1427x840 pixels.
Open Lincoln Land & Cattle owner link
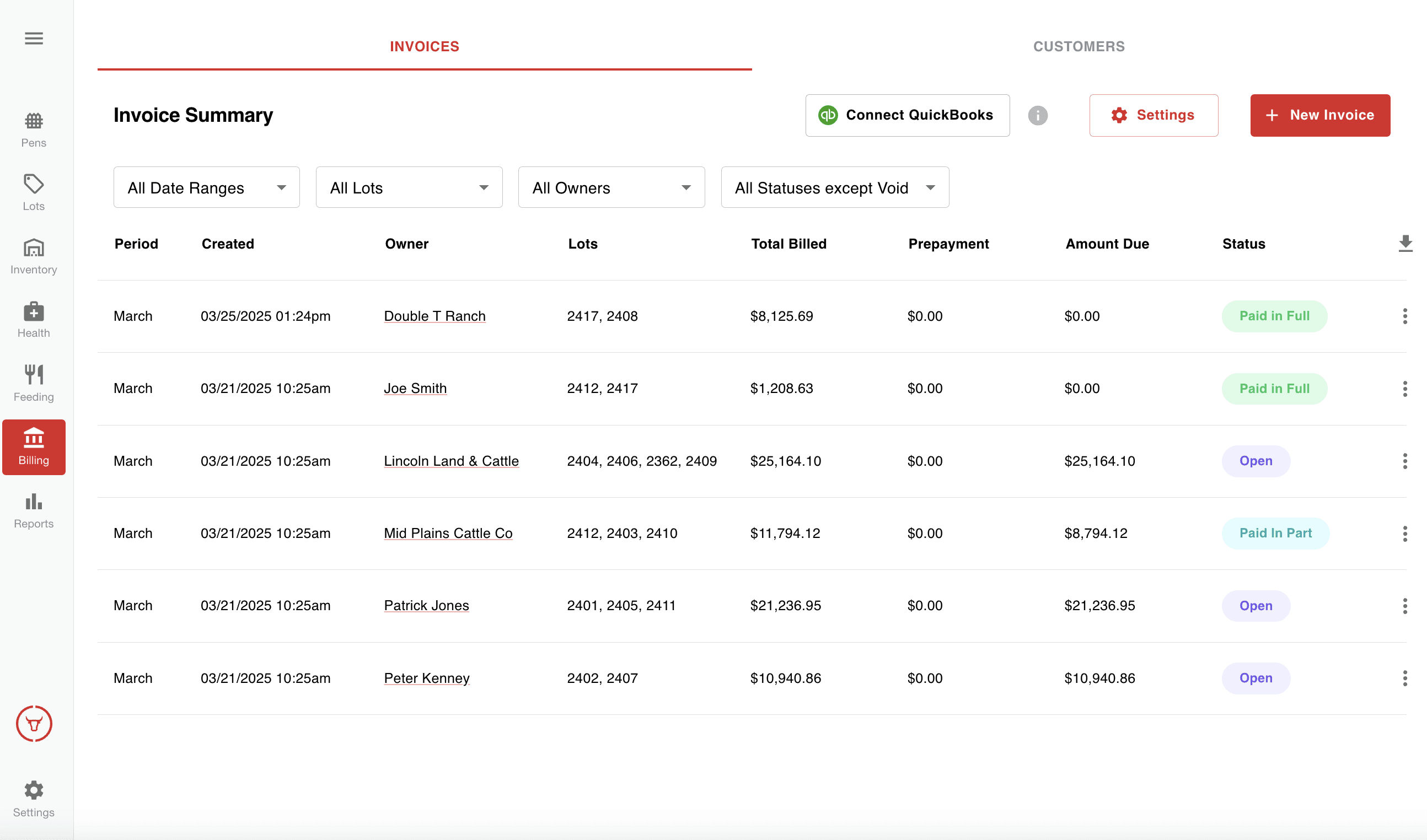pos(452,461)
